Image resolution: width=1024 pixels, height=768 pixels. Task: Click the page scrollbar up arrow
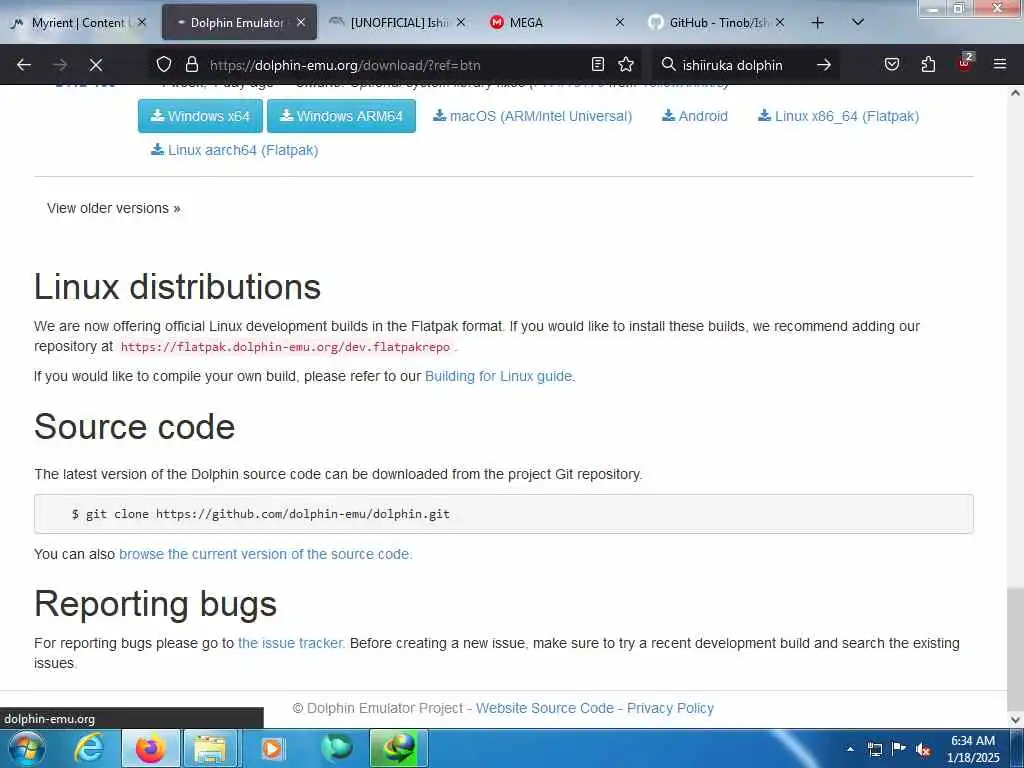tap(1016, 93)
